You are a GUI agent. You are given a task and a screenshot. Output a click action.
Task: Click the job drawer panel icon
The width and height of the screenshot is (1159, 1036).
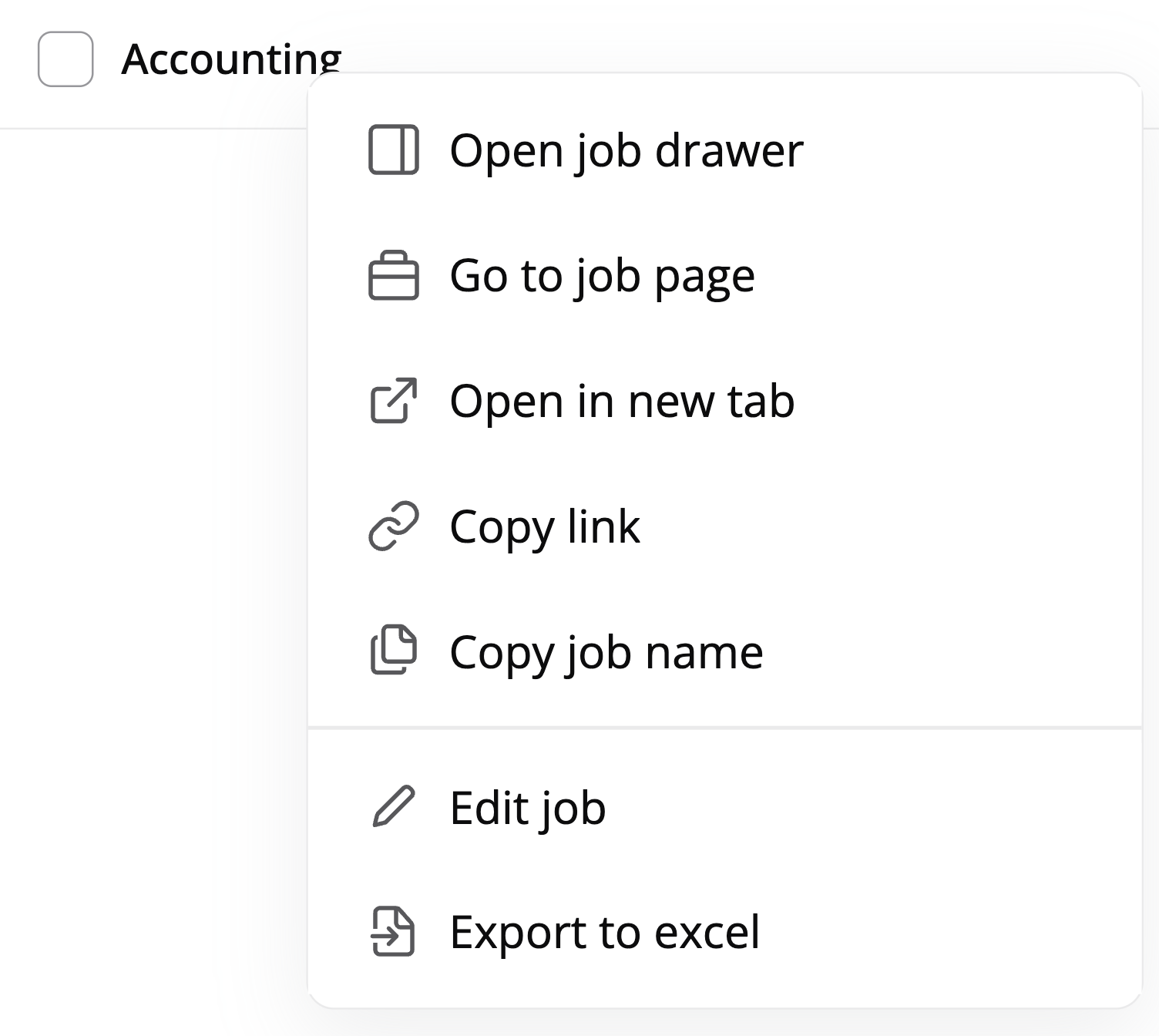tap(394, 150)
